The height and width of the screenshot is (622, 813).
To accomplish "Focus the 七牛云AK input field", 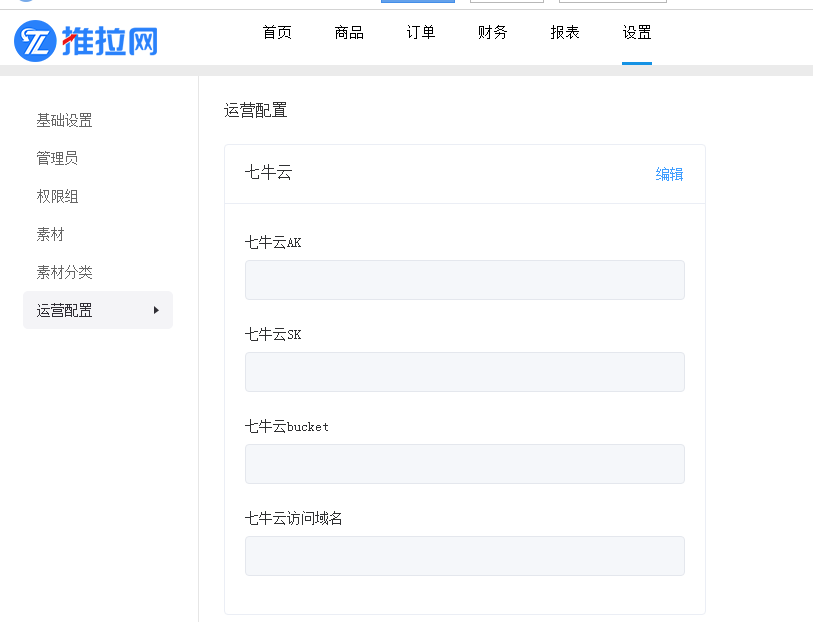I will pos(465,280).
